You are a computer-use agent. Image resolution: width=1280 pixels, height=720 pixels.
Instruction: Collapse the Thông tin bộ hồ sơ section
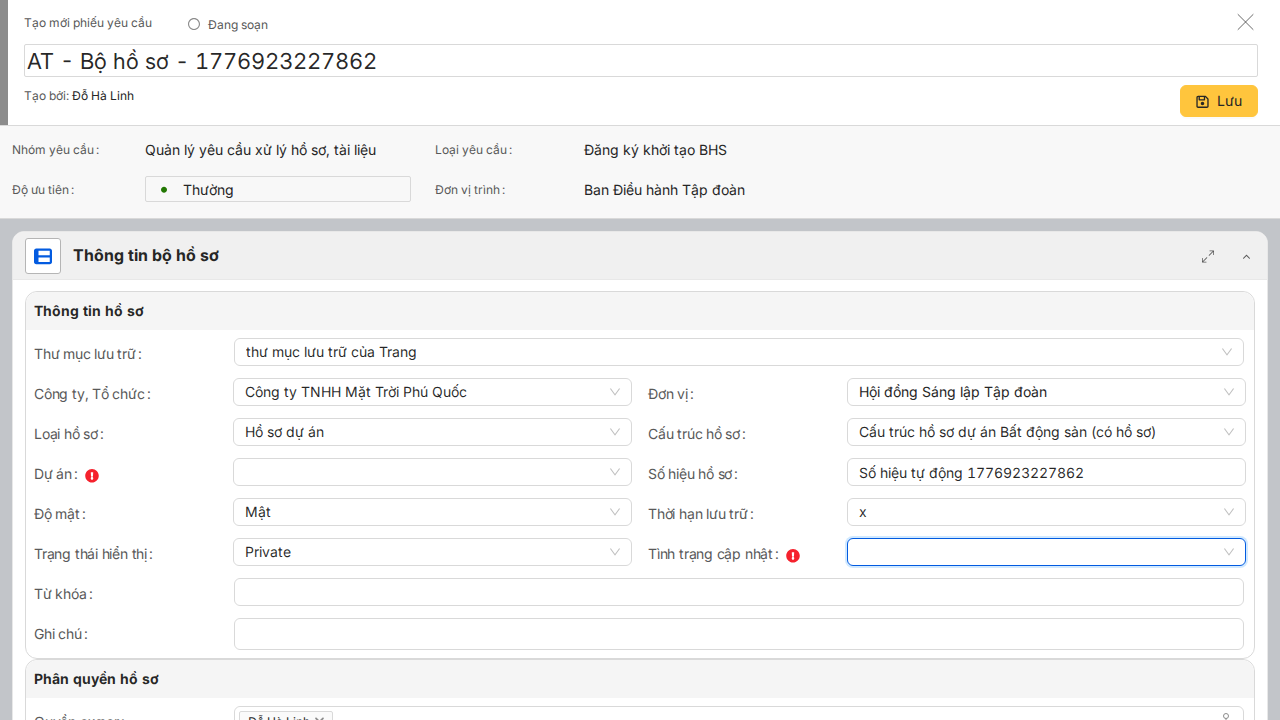click(x=1246, y=257)
